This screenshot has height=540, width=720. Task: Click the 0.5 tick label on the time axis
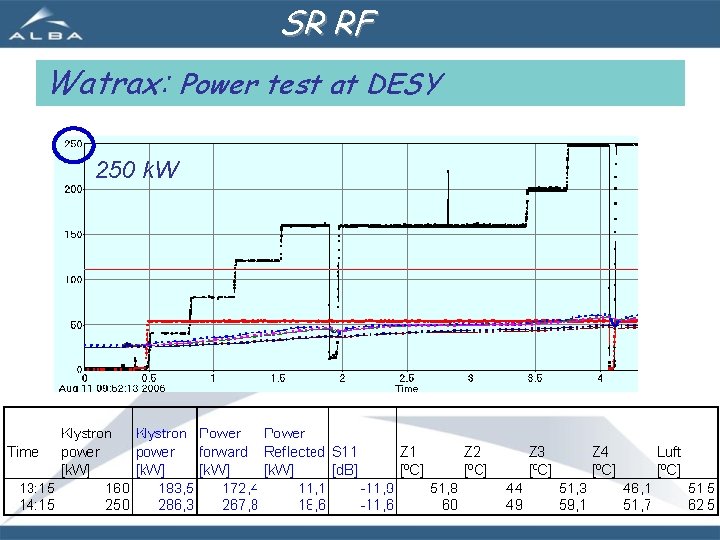coord(149,378)
